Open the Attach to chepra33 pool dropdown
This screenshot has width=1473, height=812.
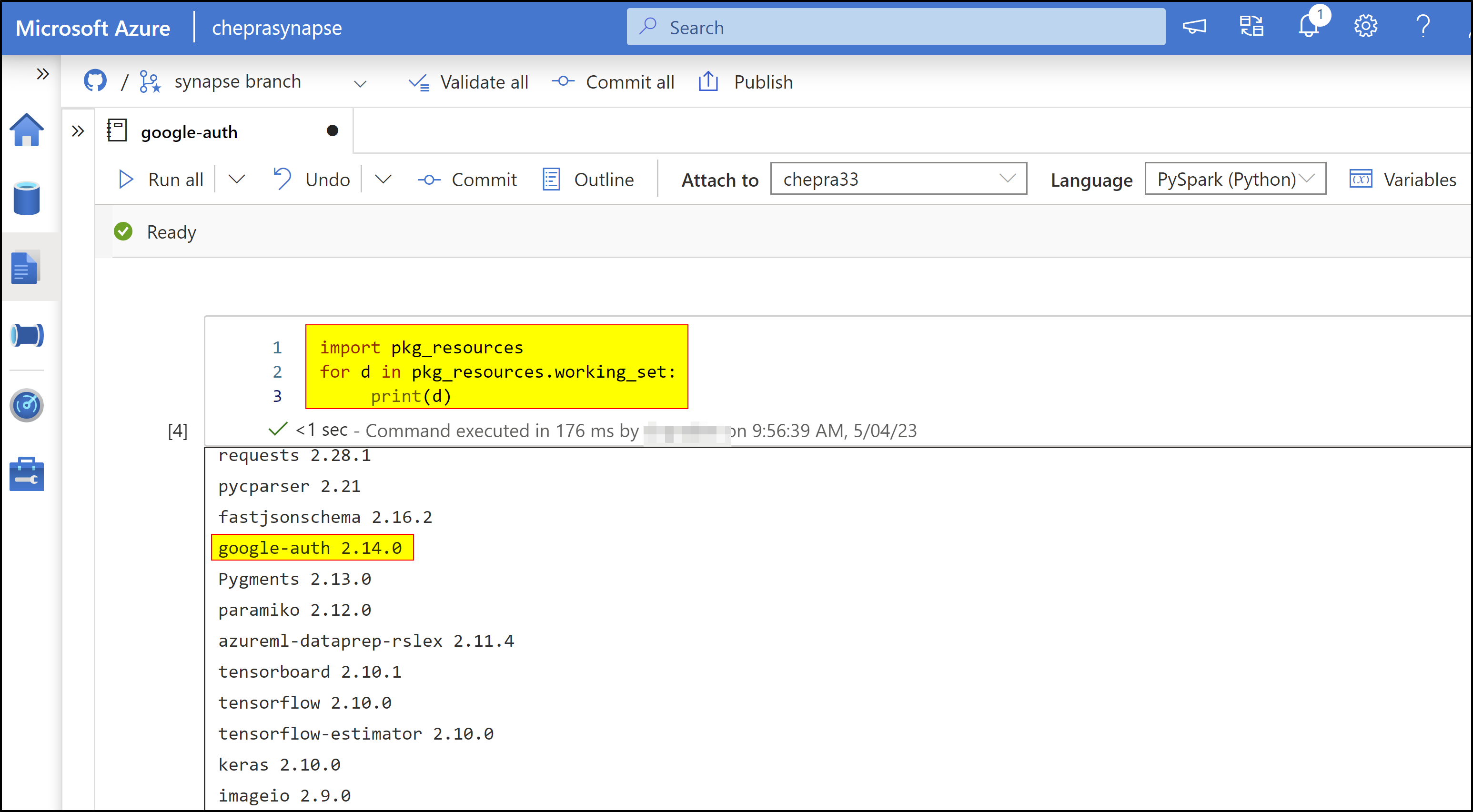click(898, 179)
